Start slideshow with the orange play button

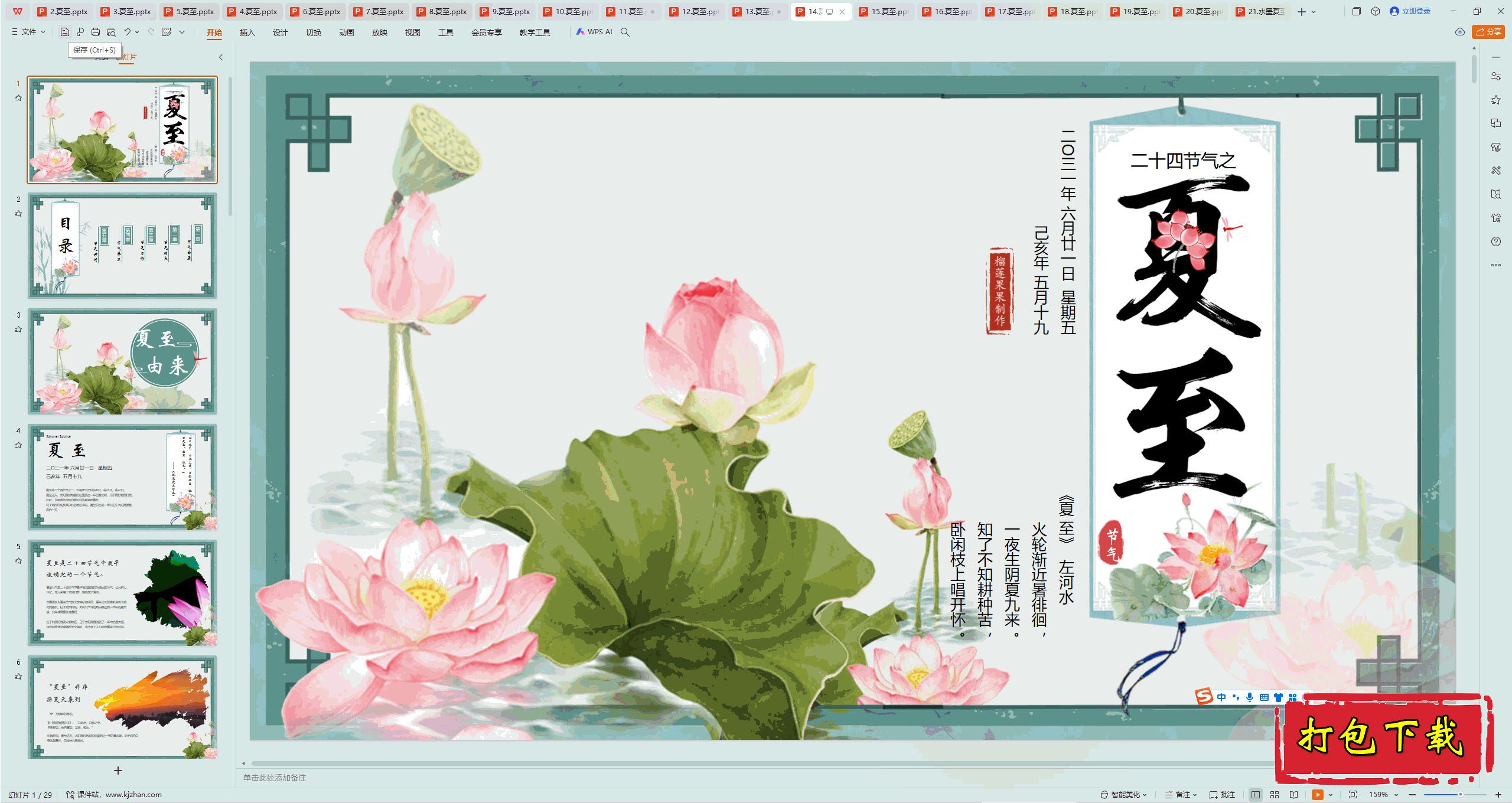tap(1318, 795)
